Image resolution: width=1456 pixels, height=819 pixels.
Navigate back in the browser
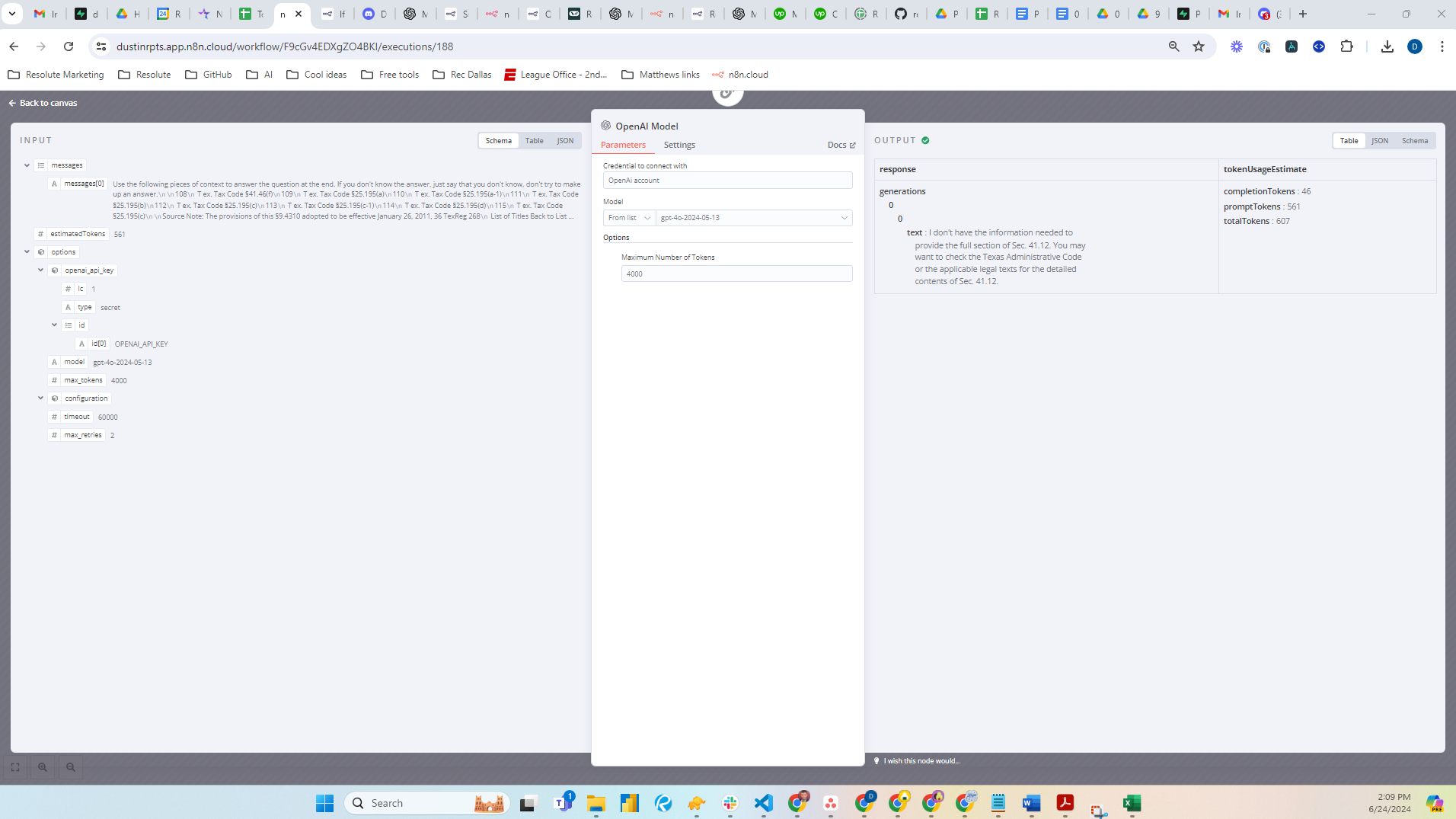tap(14, 46)
